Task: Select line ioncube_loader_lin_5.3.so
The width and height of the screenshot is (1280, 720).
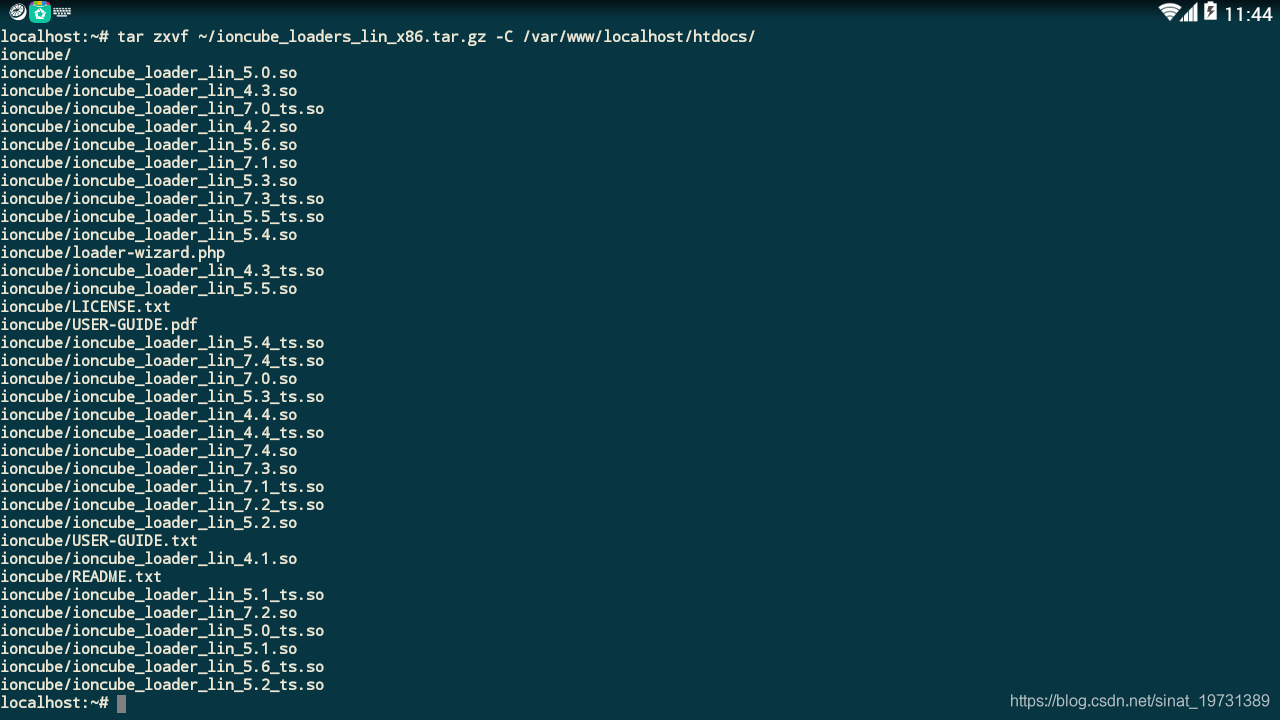Action: [x=148, y=181]
